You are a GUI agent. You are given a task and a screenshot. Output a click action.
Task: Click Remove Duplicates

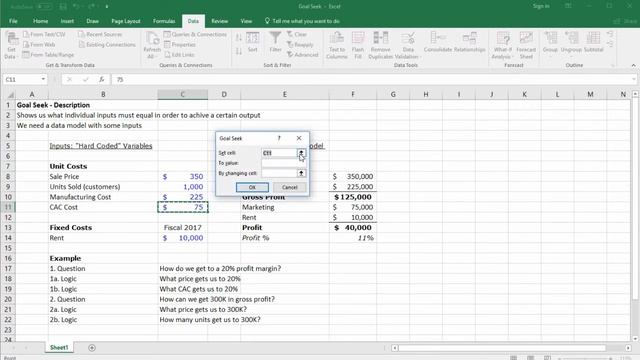(380, 45)
